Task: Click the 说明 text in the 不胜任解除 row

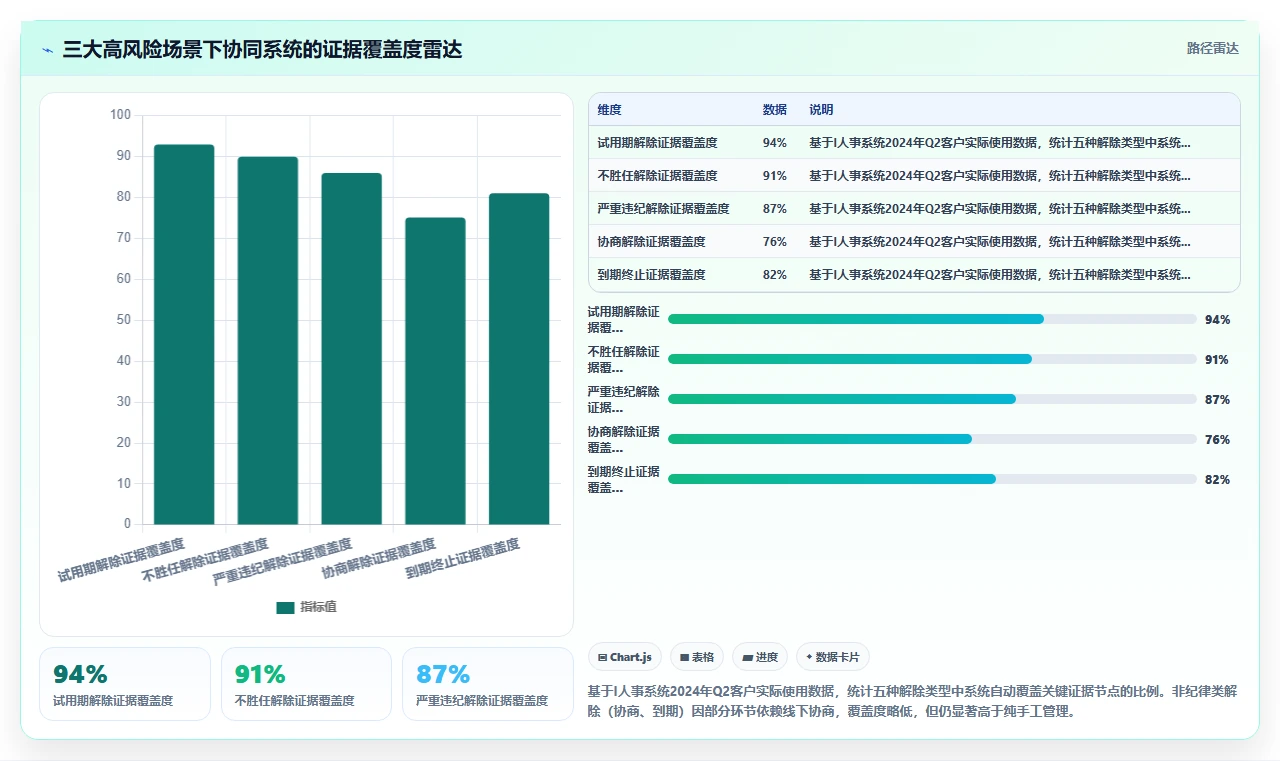Action: pos(1000,176)
